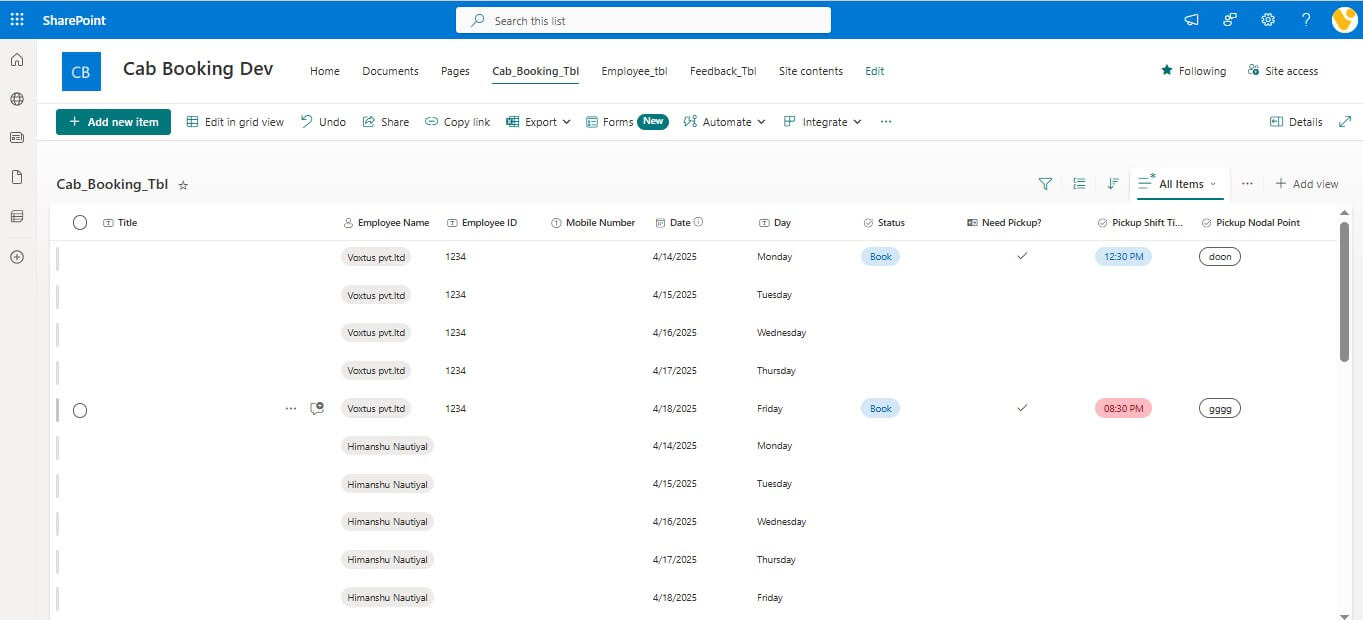Open the All Items view dropdown

pyautogui.click(x=1179, y=184)
